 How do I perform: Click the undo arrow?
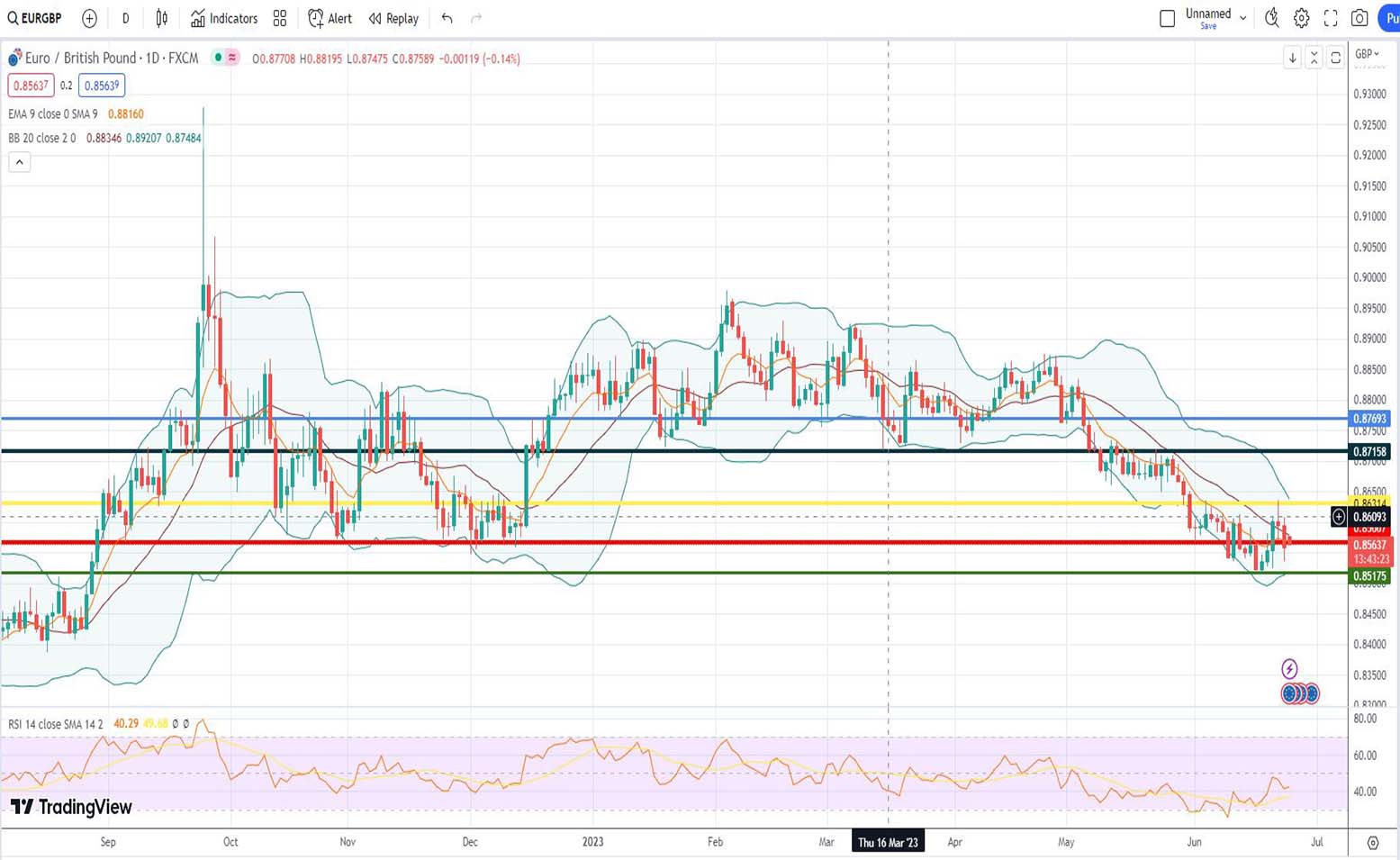point(447,18)
